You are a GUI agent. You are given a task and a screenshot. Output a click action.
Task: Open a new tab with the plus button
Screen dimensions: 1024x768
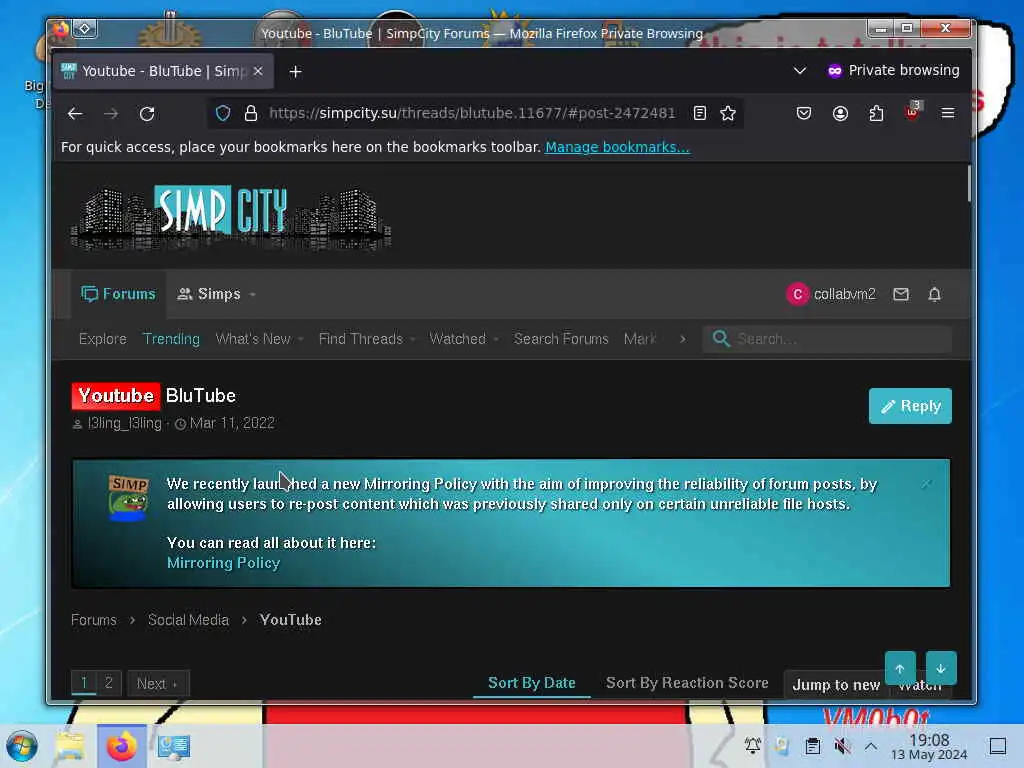pyautogui.click(x=295, y=72)
